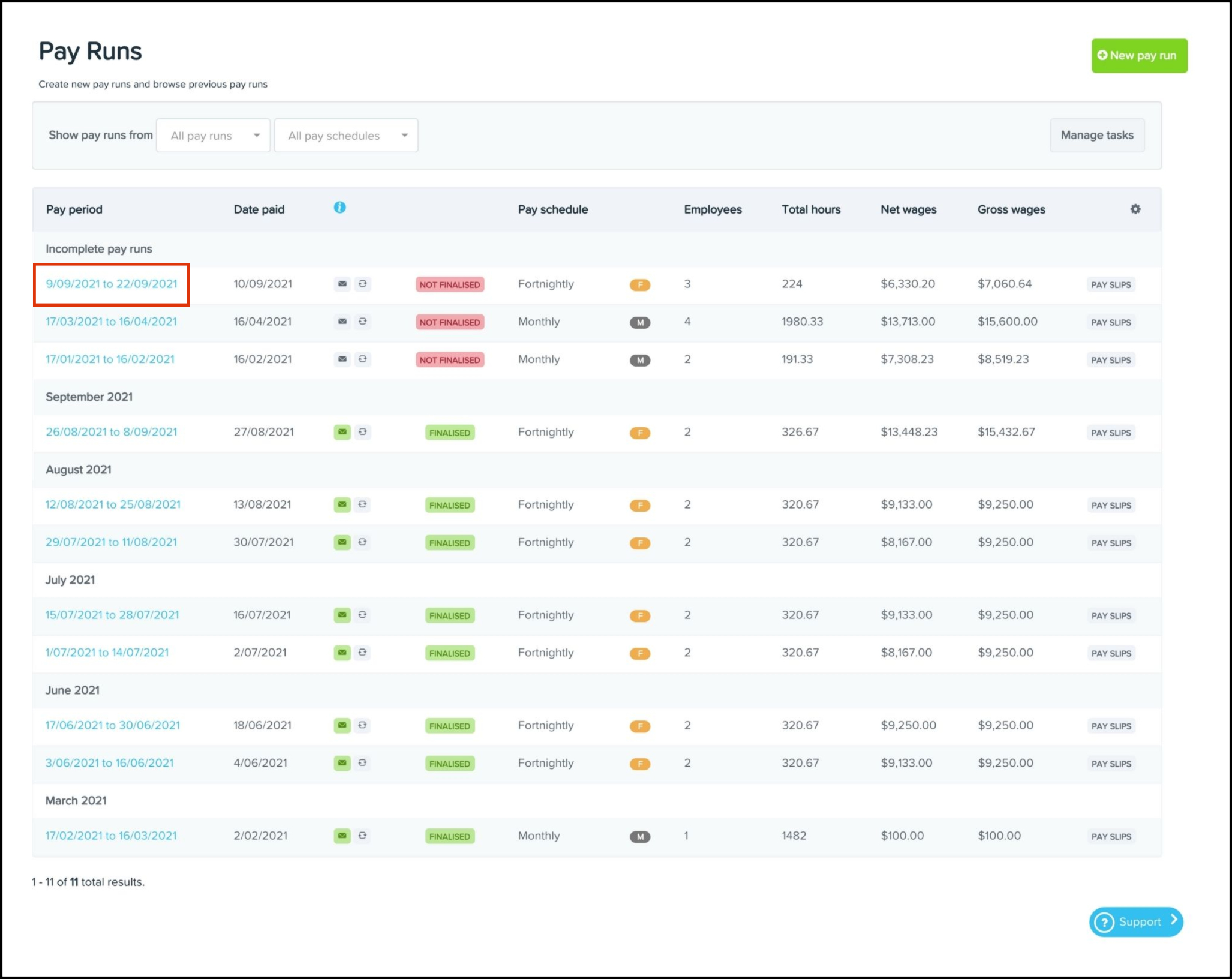Image resolution: width=1232 pixels, height=979 pixels.
Task: Click recurring arrows icon for 17/03/2021 pay run
Action: pos(363,322)
